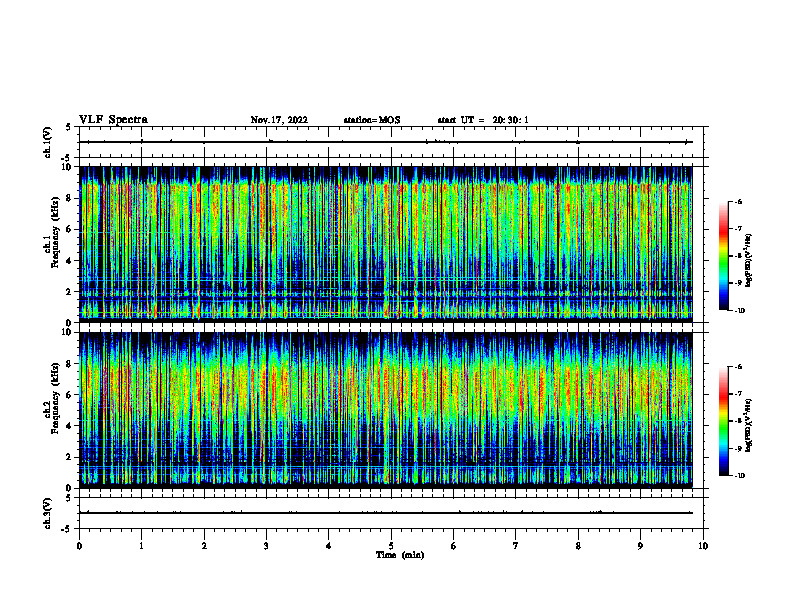Click the ch.1 spectrogram panel
The image size is (792, 612).
pyautogui.click(x=385, y=244)
